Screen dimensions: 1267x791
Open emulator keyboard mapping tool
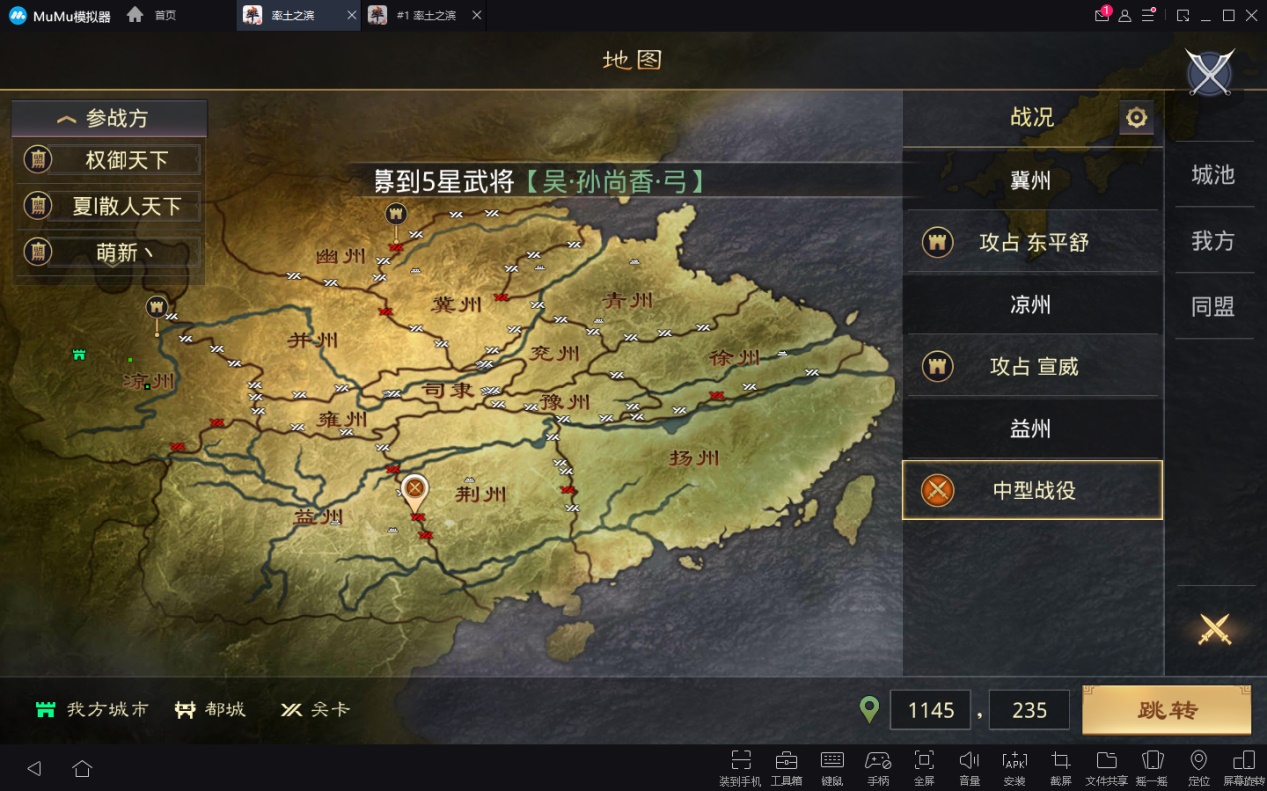(x=832, y=767)
